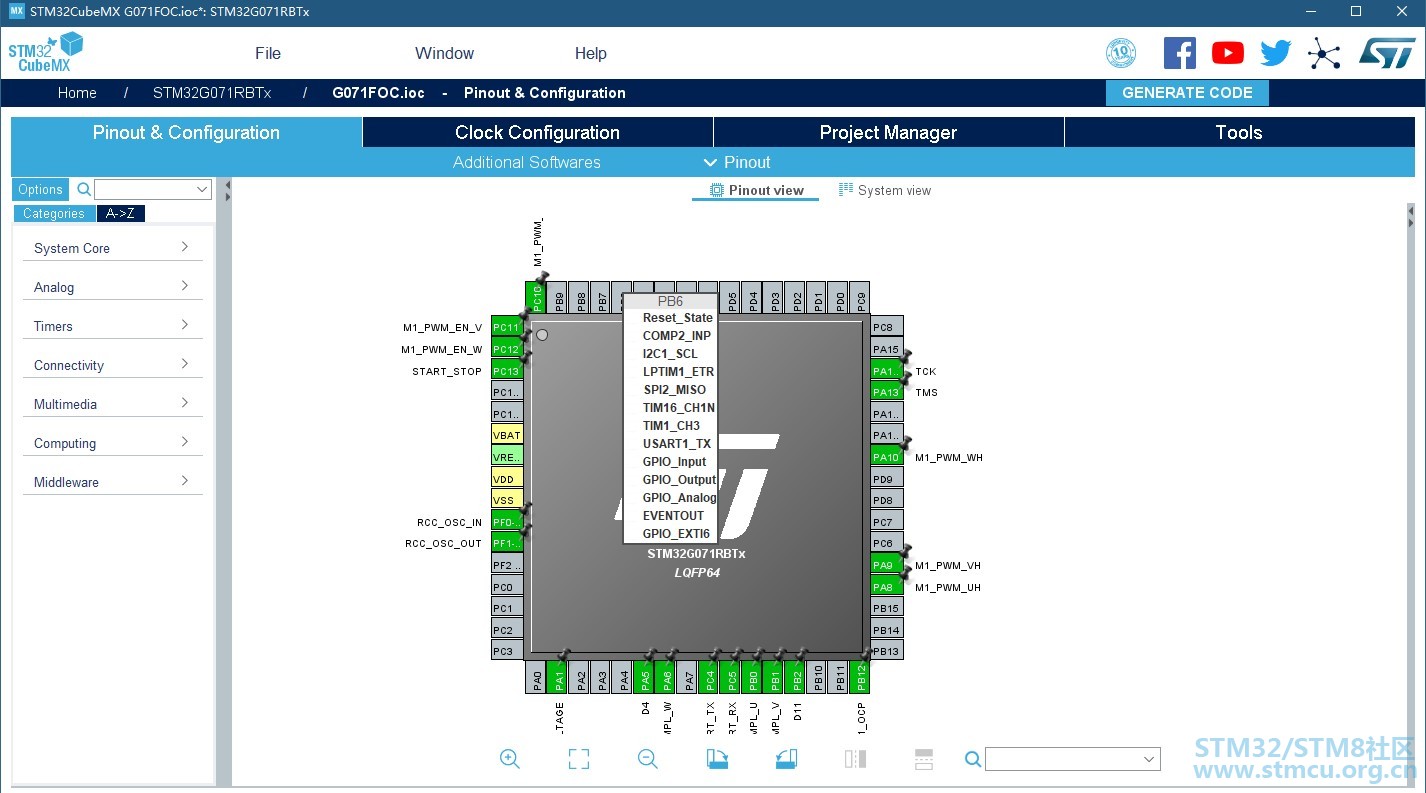
Task: Open the Facebook icon link
Action: pos(1180,53)
